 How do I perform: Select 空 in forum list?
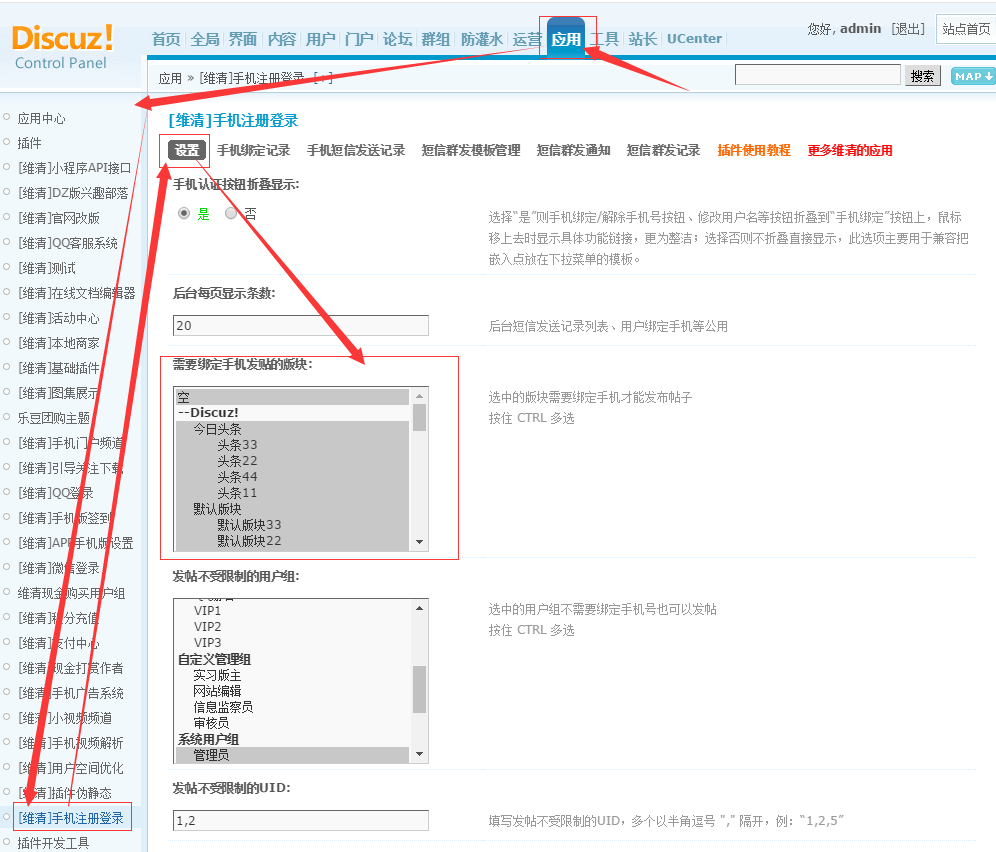click(x=292, y=397)
